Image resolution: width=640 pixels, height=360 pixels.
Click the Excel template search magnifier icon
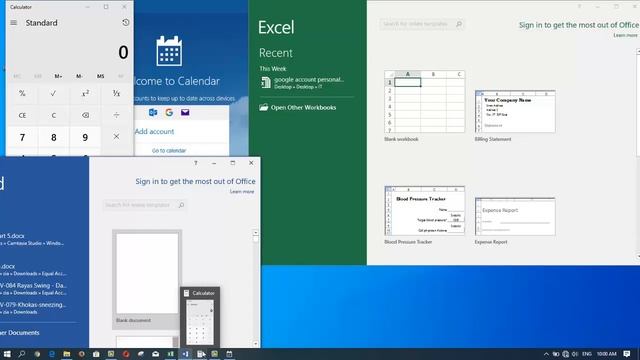click(459, 24)
